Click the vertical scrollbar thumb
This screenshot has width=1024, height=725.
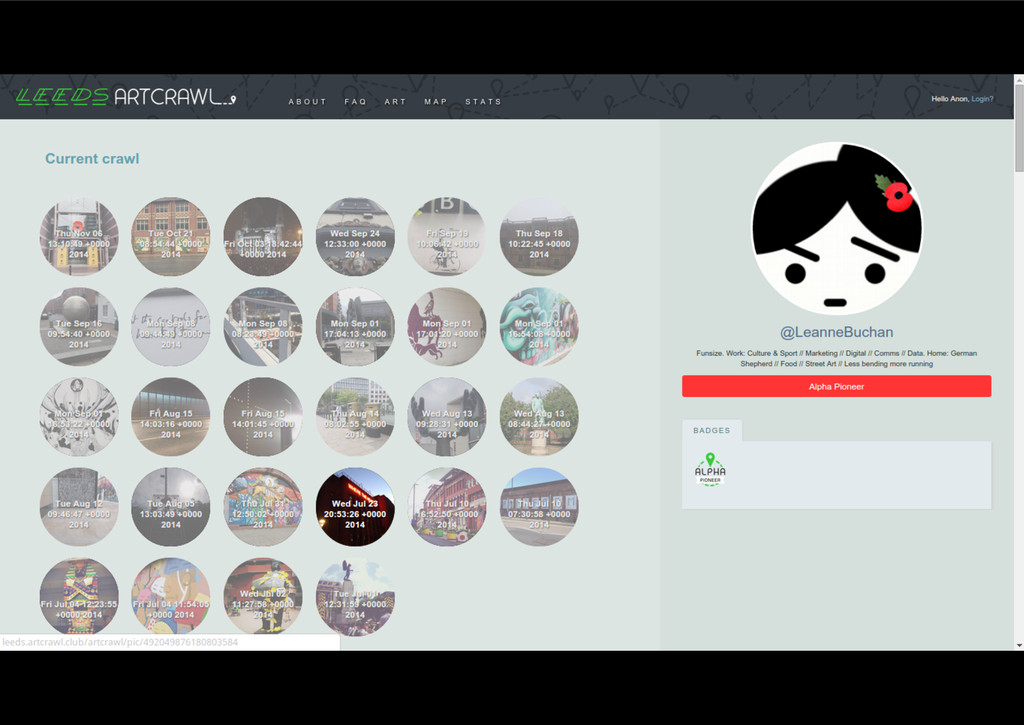1019,127
